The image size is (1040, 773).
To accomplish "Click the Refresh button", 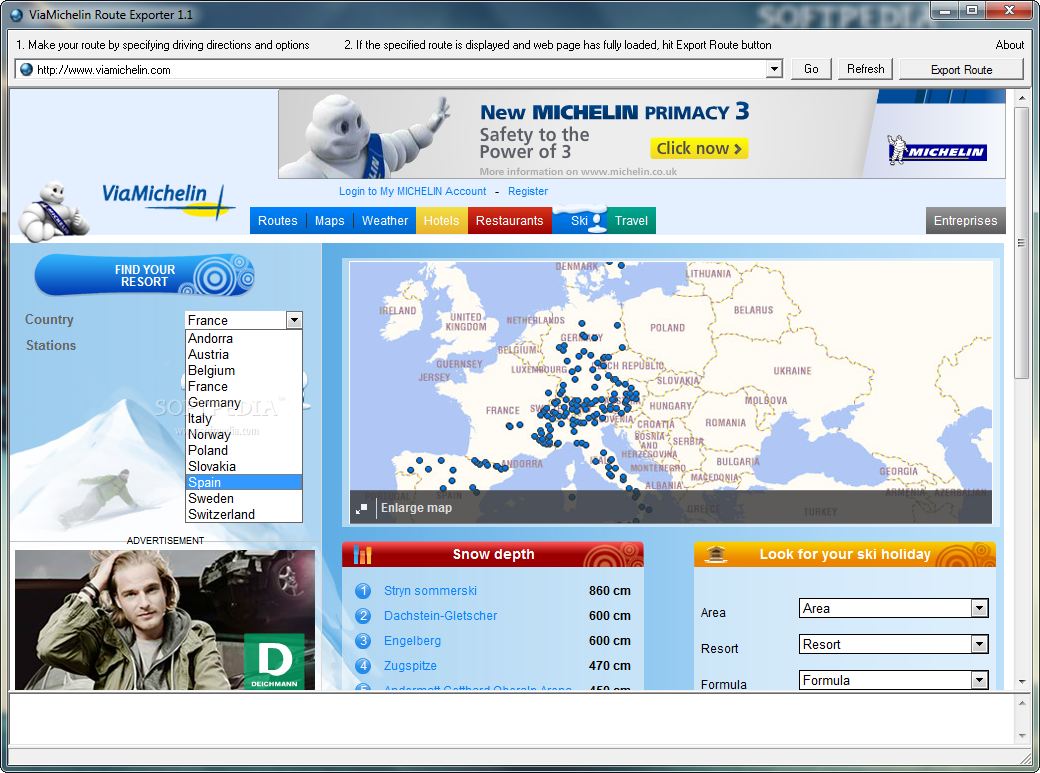I will pos(866,69).
